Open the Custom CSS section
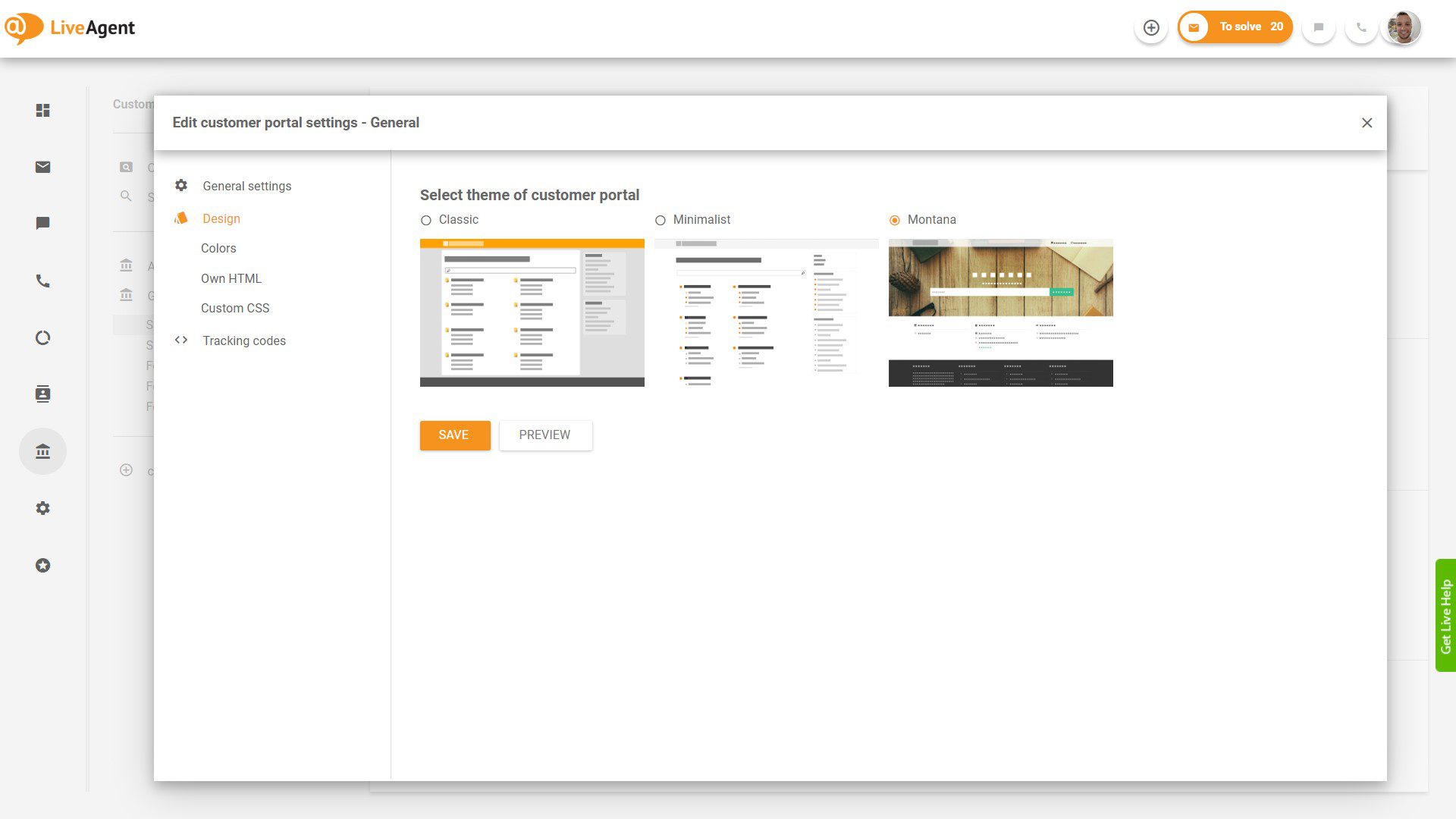1456x819 pixels. pyautogui.click(x=235, y=308)
